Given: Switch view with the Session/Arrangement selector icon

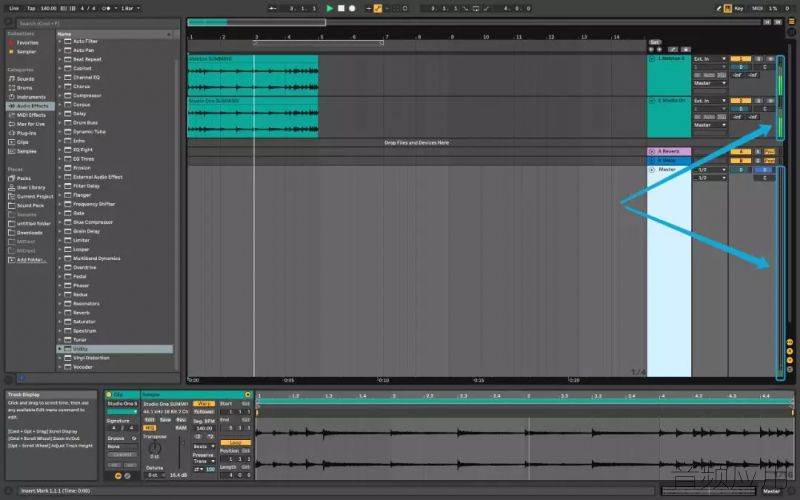Looking at the screenshot, I should (x=791, y=21).
